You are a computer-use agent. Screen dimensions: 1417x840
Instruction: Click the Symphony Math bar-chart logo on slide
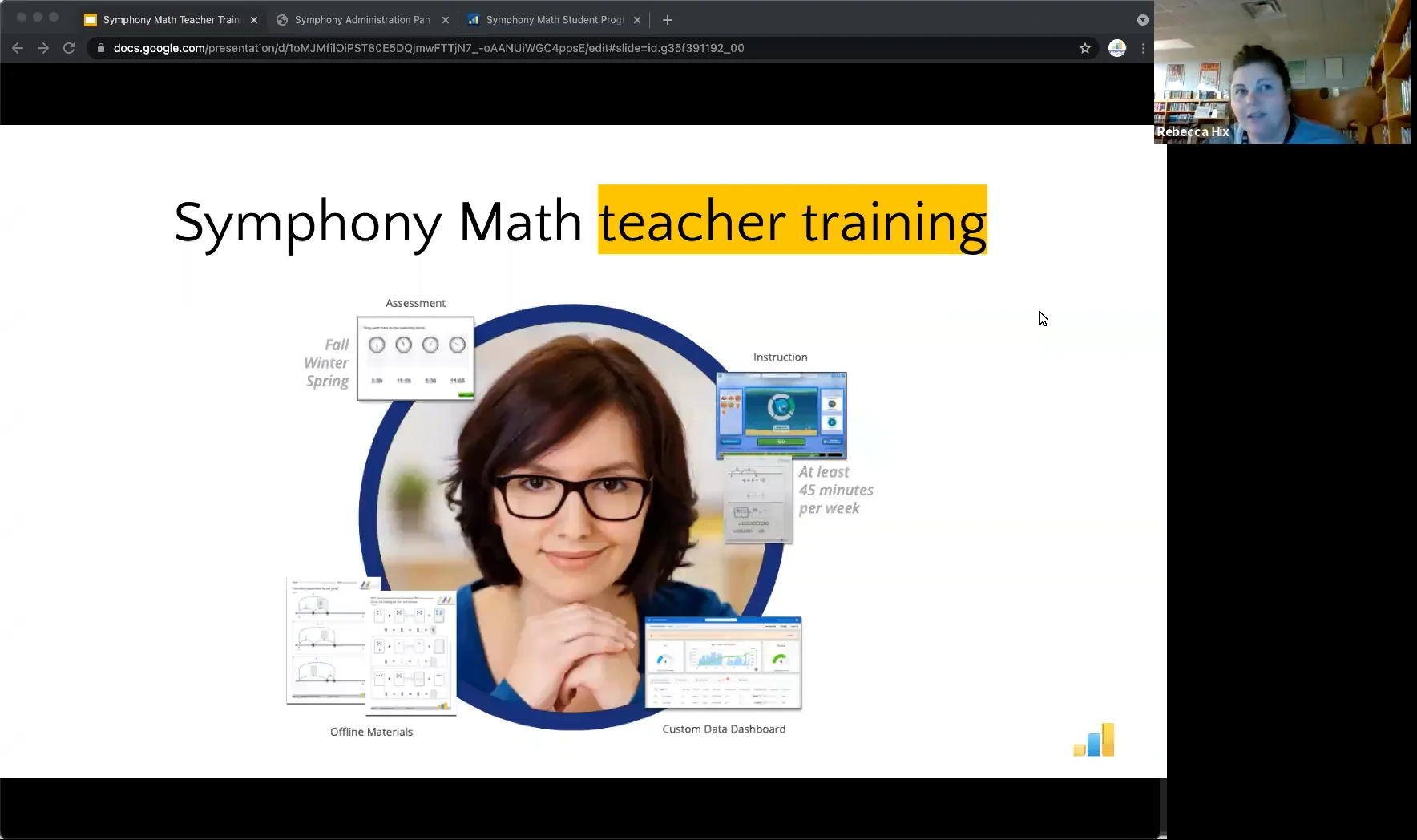click(1093, 739)
